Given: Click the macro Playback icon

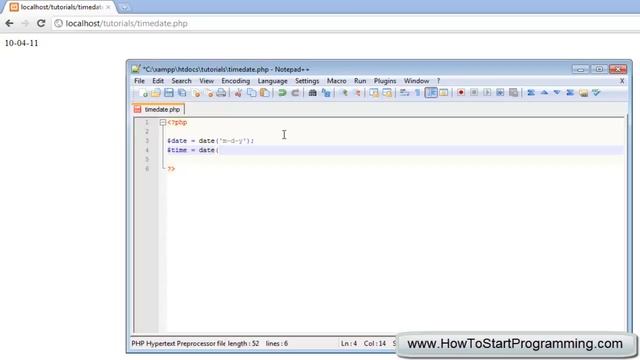Looking at the screenshot, I should 487,93.
